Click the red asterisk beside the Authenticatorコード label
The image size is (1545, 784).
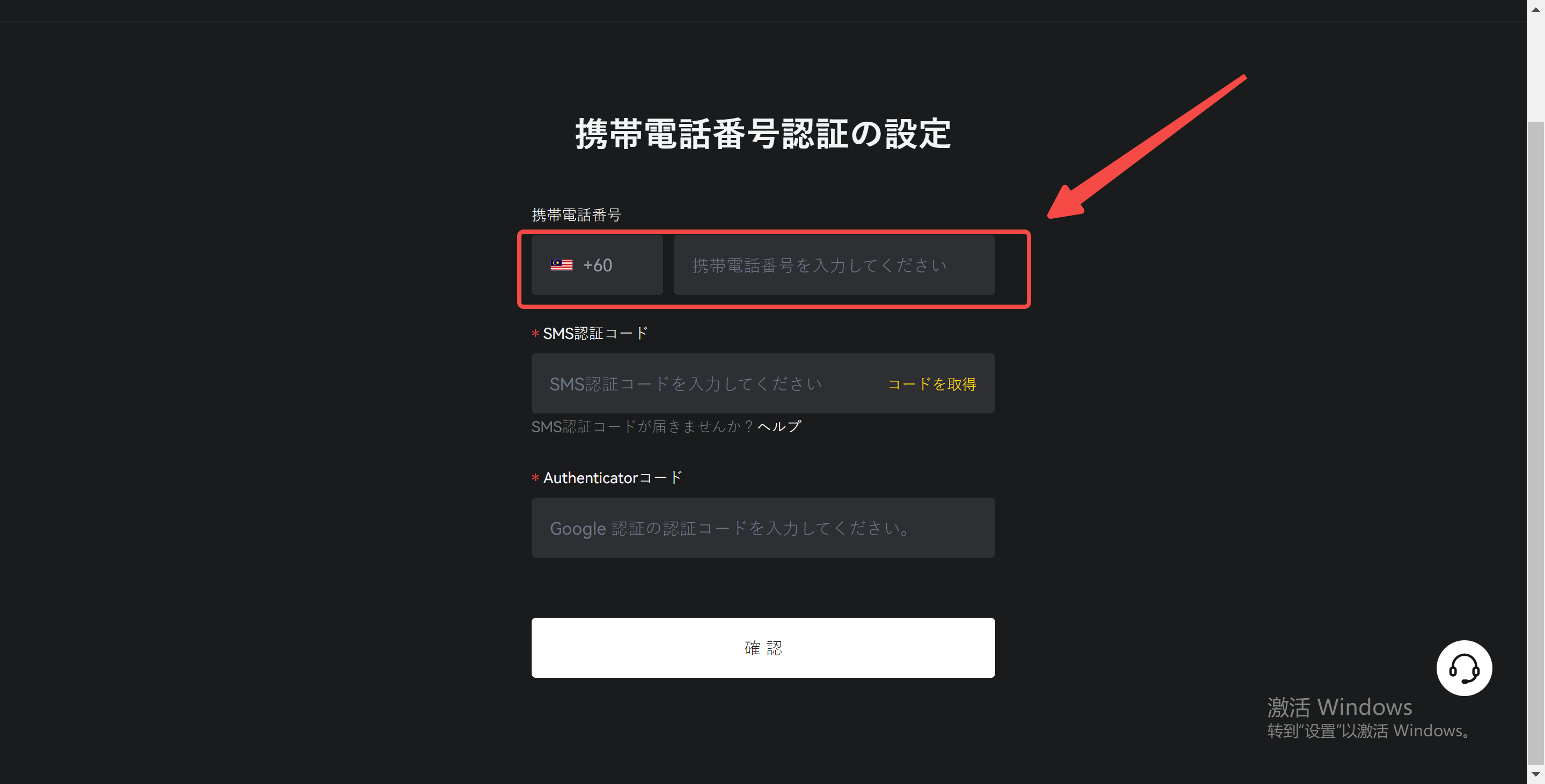coord(535,478)
